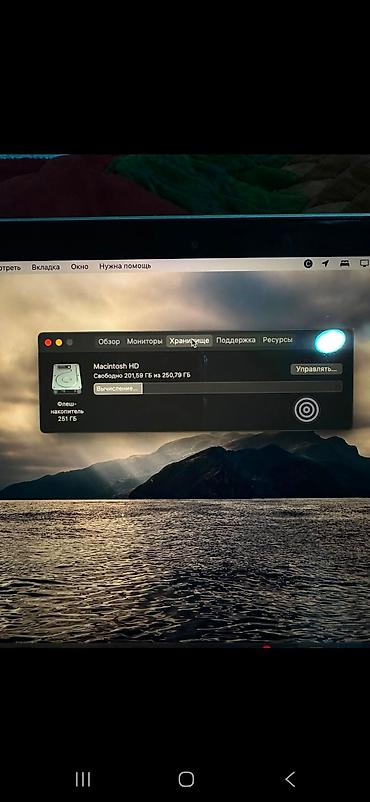Open the Нужна помощь menu
The image size is (370, 802).
(125, 266)
